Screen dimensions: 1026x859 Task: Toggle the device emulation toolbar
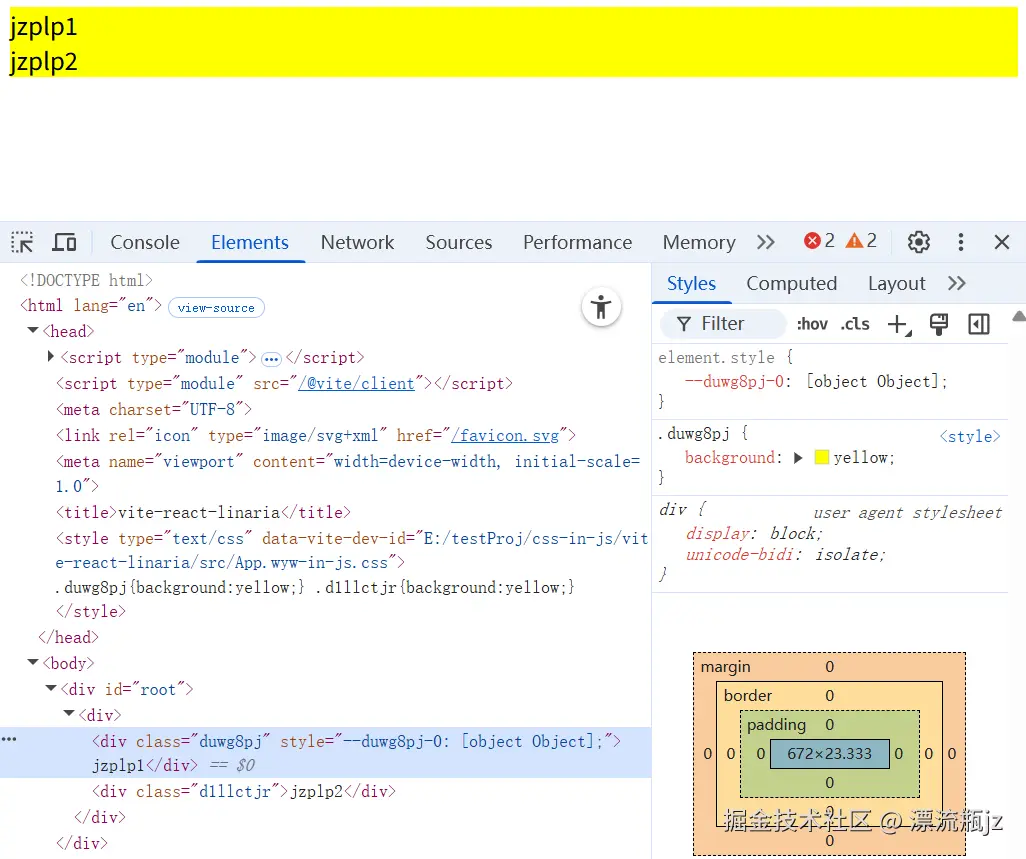(x=64, y=241)
